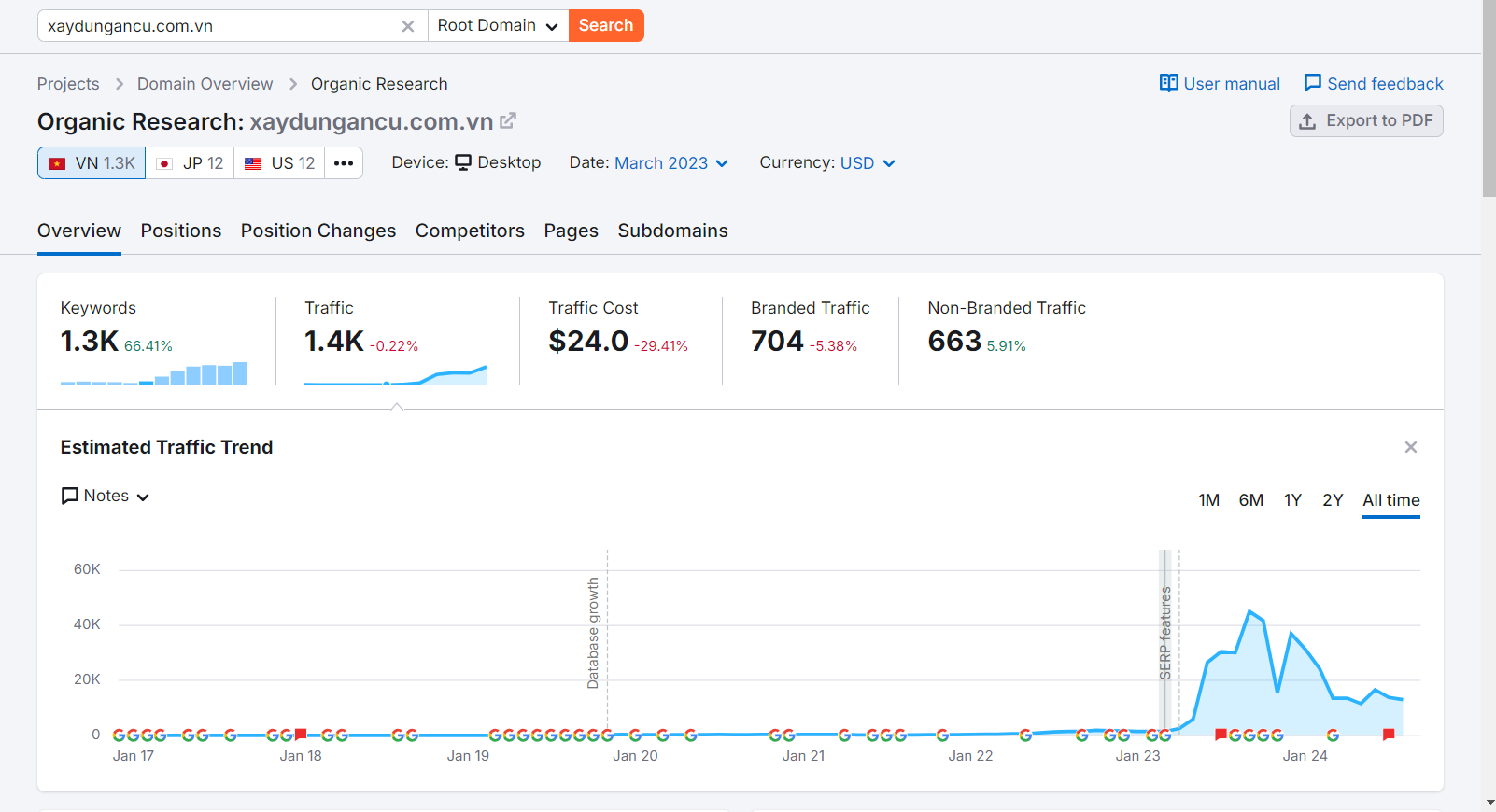Select the 6M time range
Viewport: 1496px width, 812px height.
(x=1251, y=500)
